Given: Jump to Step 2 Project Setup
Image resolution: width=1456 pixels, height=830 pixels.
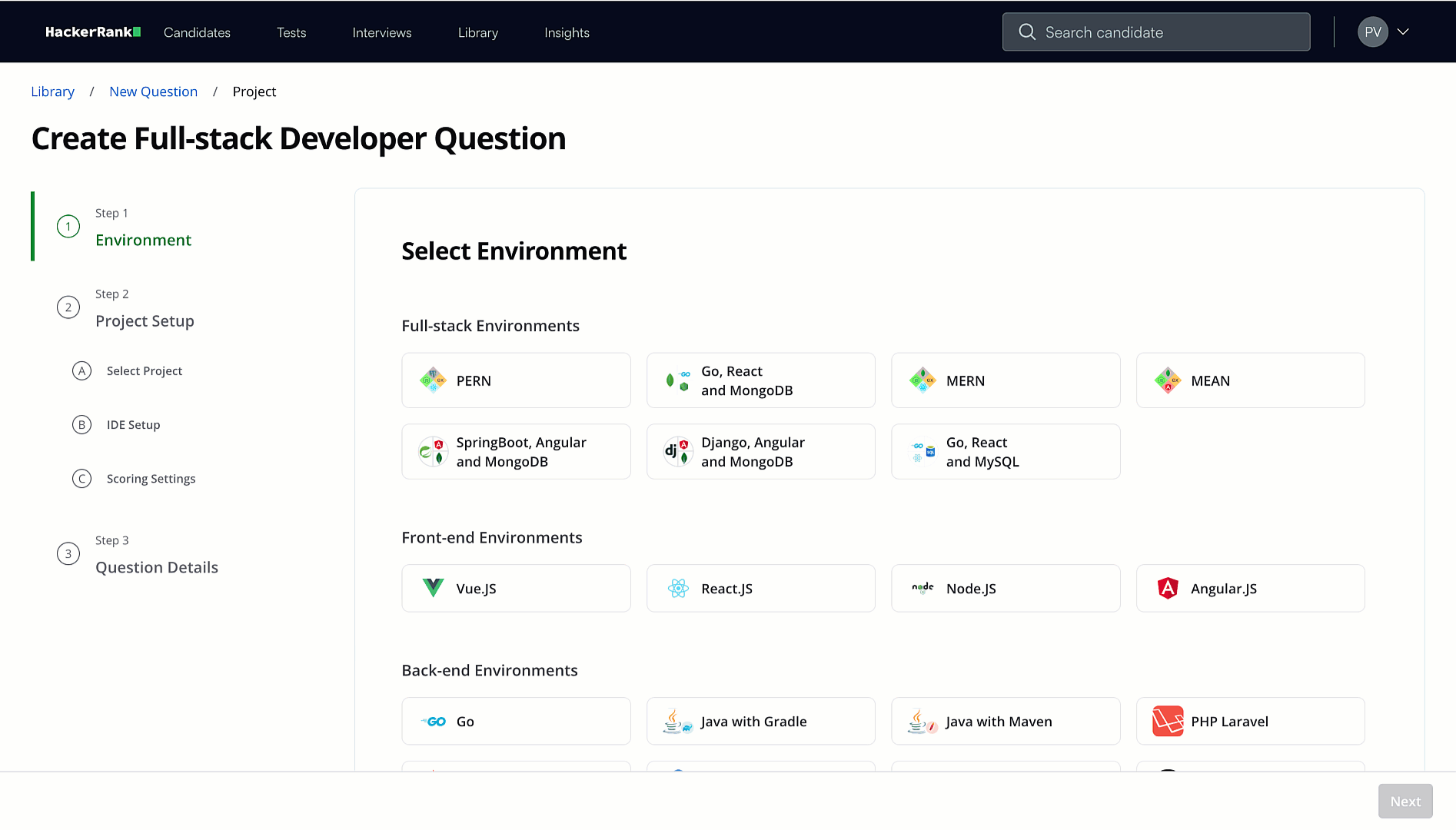Looking at the screenshot, I should (145, 320).
